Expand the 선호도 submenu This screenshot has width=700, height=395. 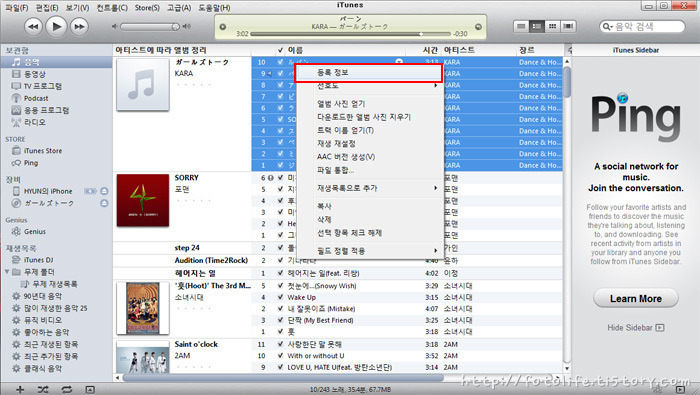[370, 85]
